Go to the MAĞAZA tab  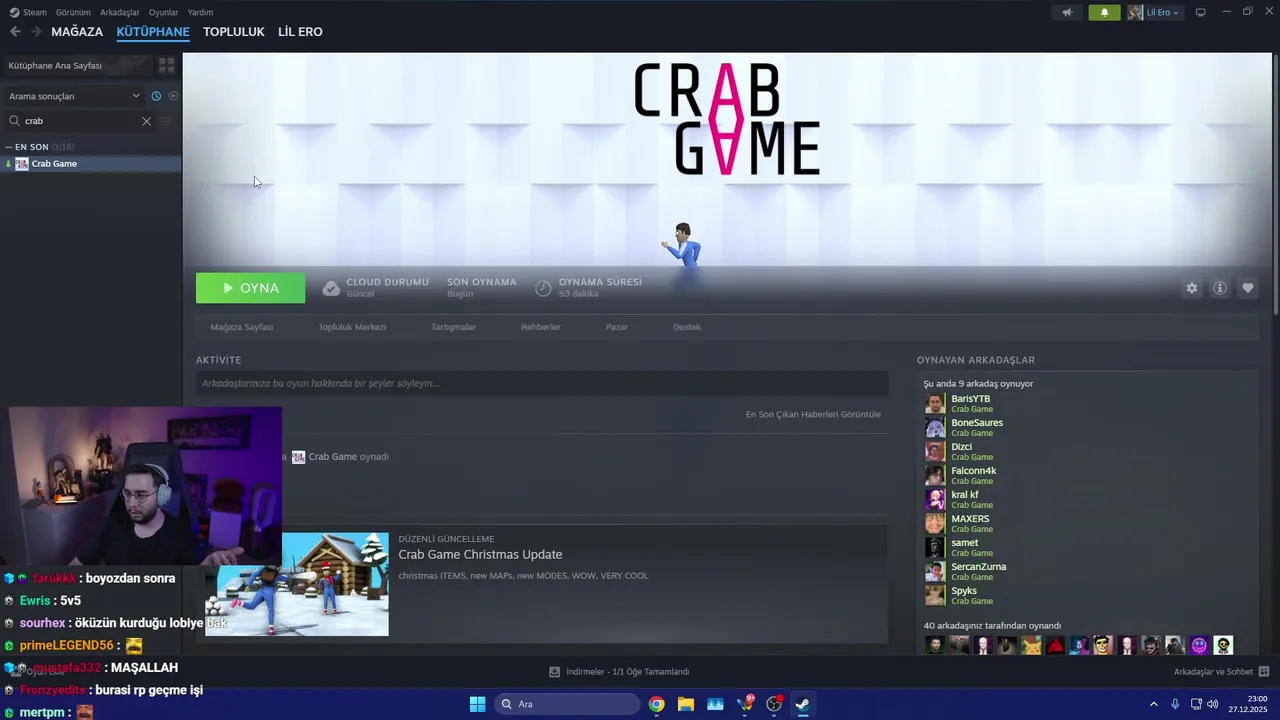point(77,32)
